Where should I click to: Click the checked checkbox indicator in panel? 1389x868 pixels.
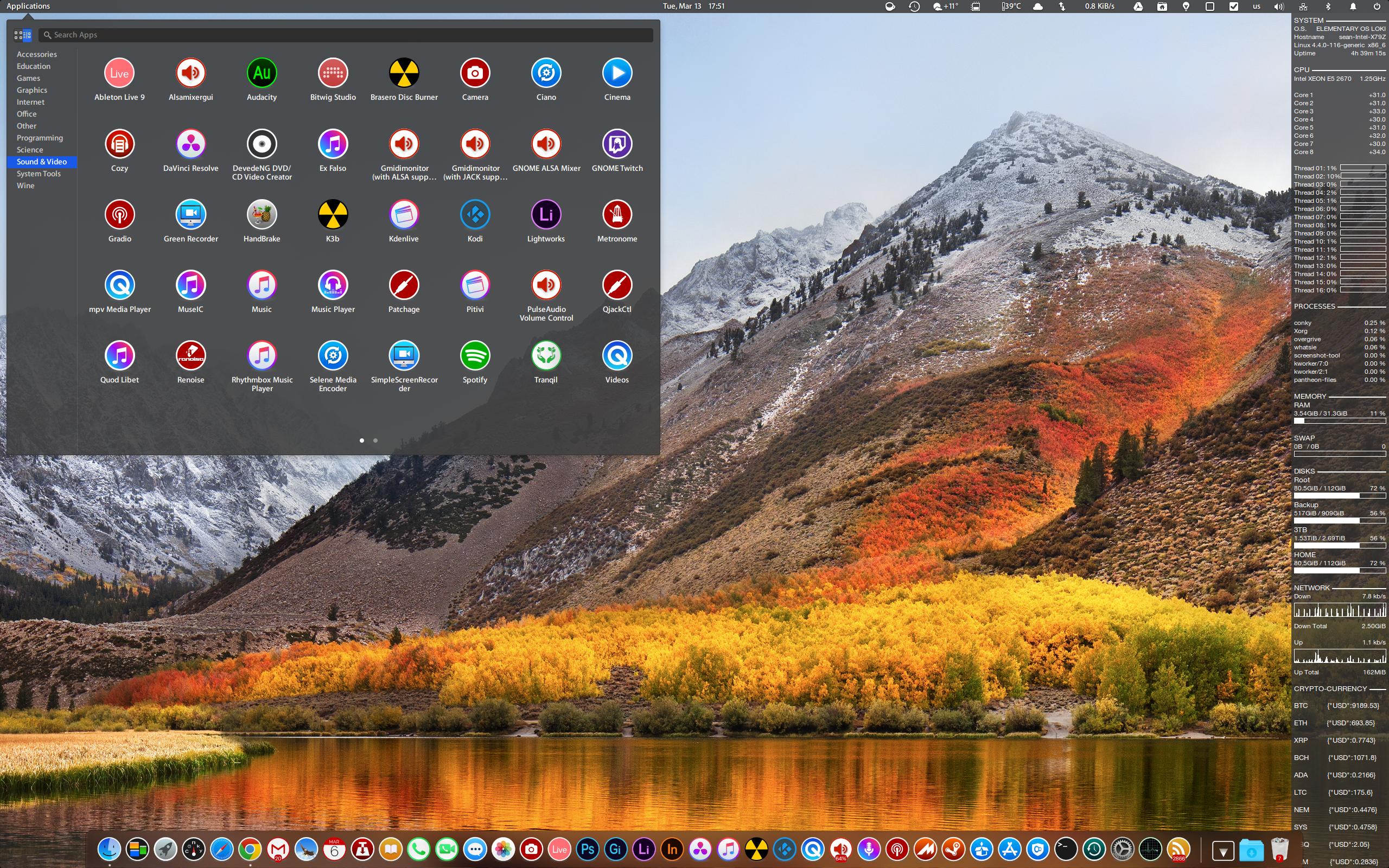1233,7
